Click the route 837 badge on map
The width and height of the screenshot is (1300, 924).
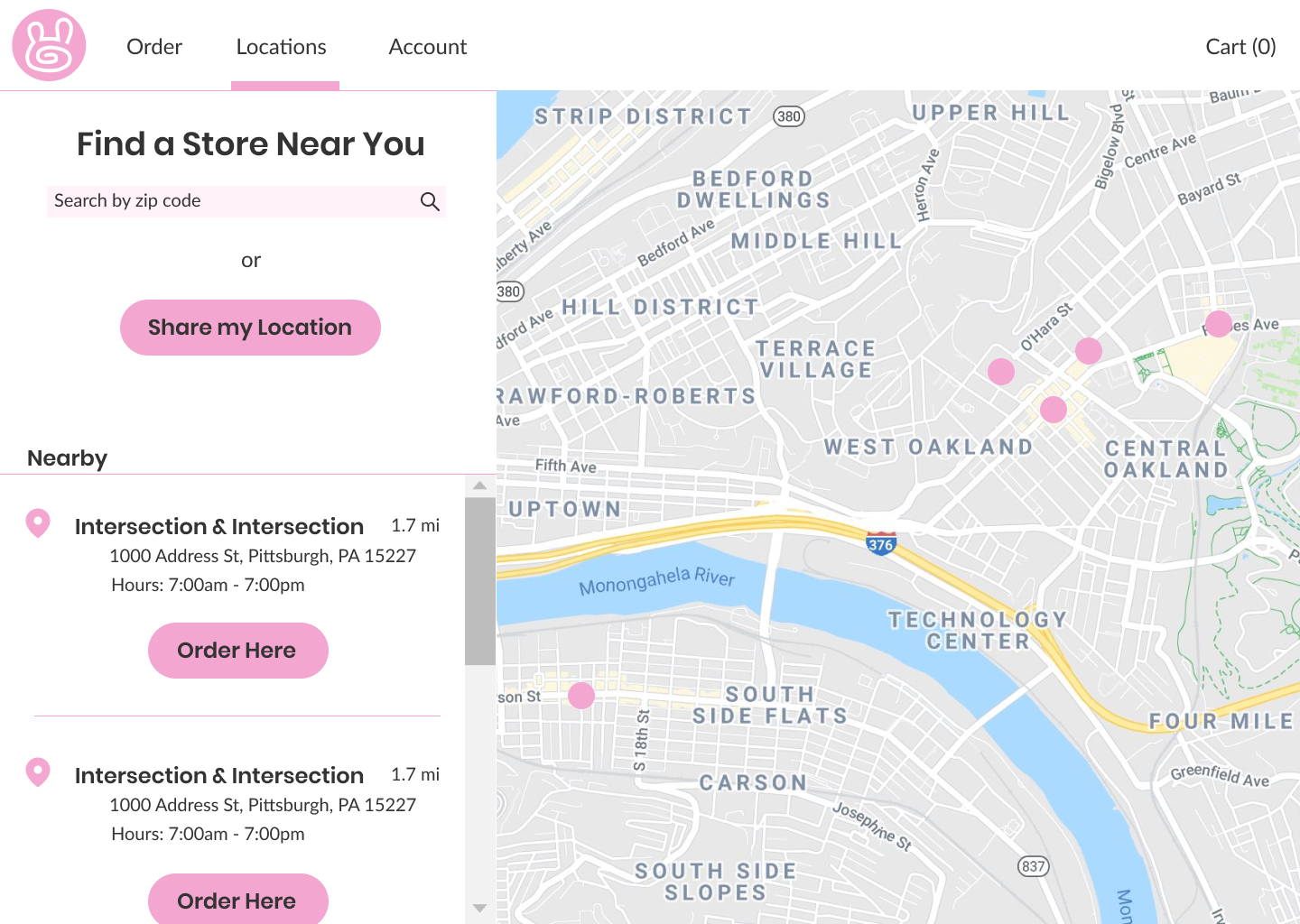(x=1034, y=866)
